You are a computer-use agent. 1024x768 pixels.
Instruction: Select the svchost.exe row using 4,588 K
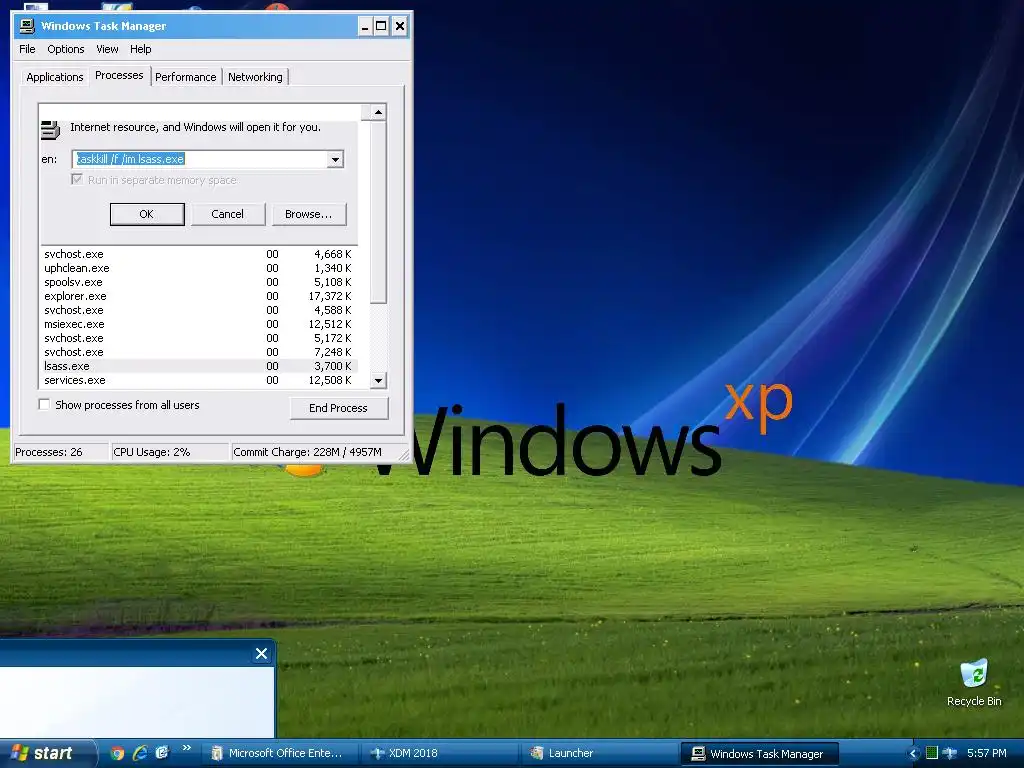[199, 310]
